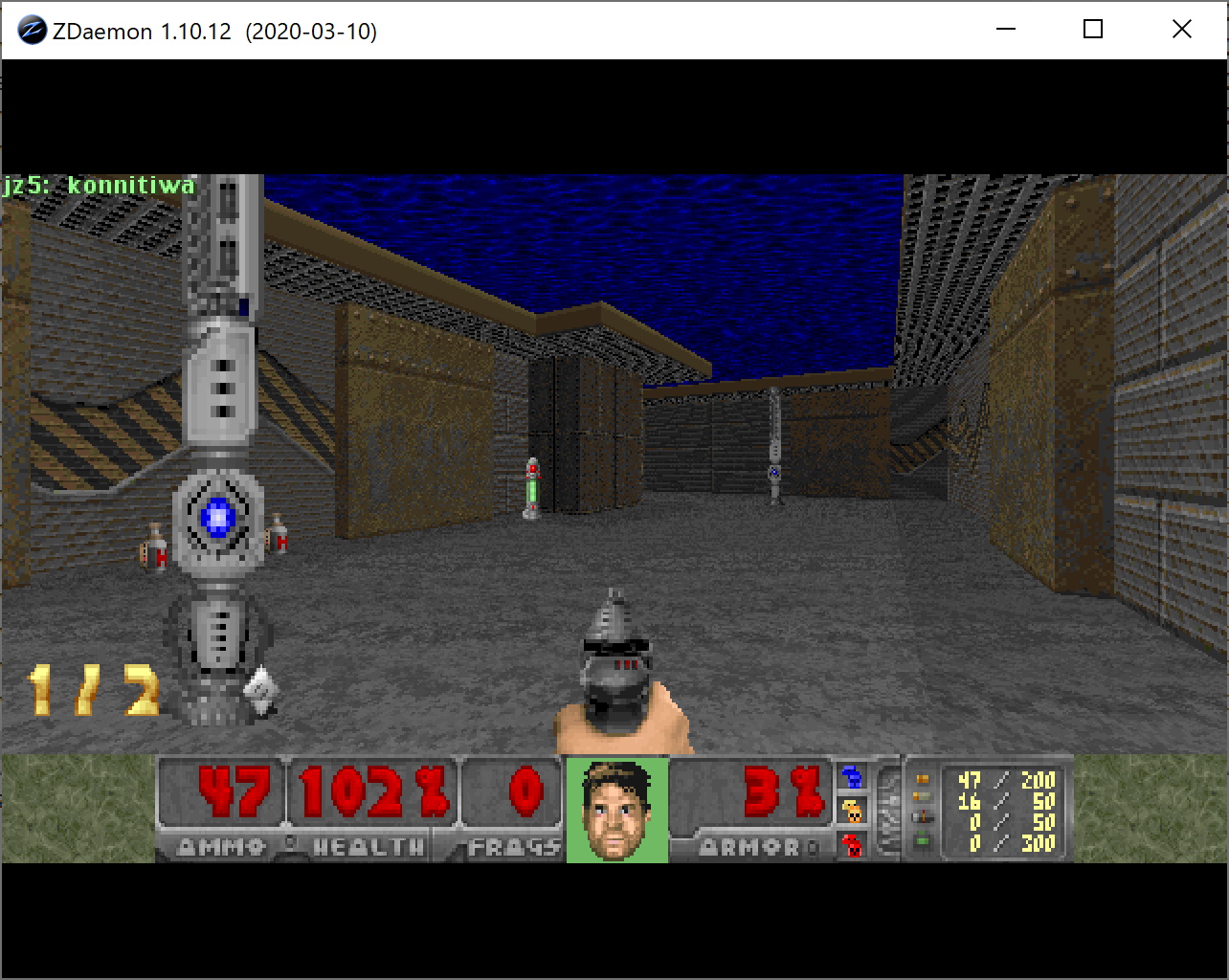The image size is (1229, 980).
Task: Click the short green tech column
Action: 532,488
